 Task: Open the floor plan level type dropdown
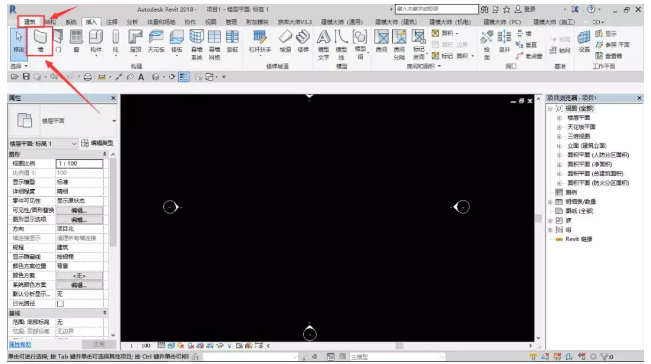tap(43, 144)
